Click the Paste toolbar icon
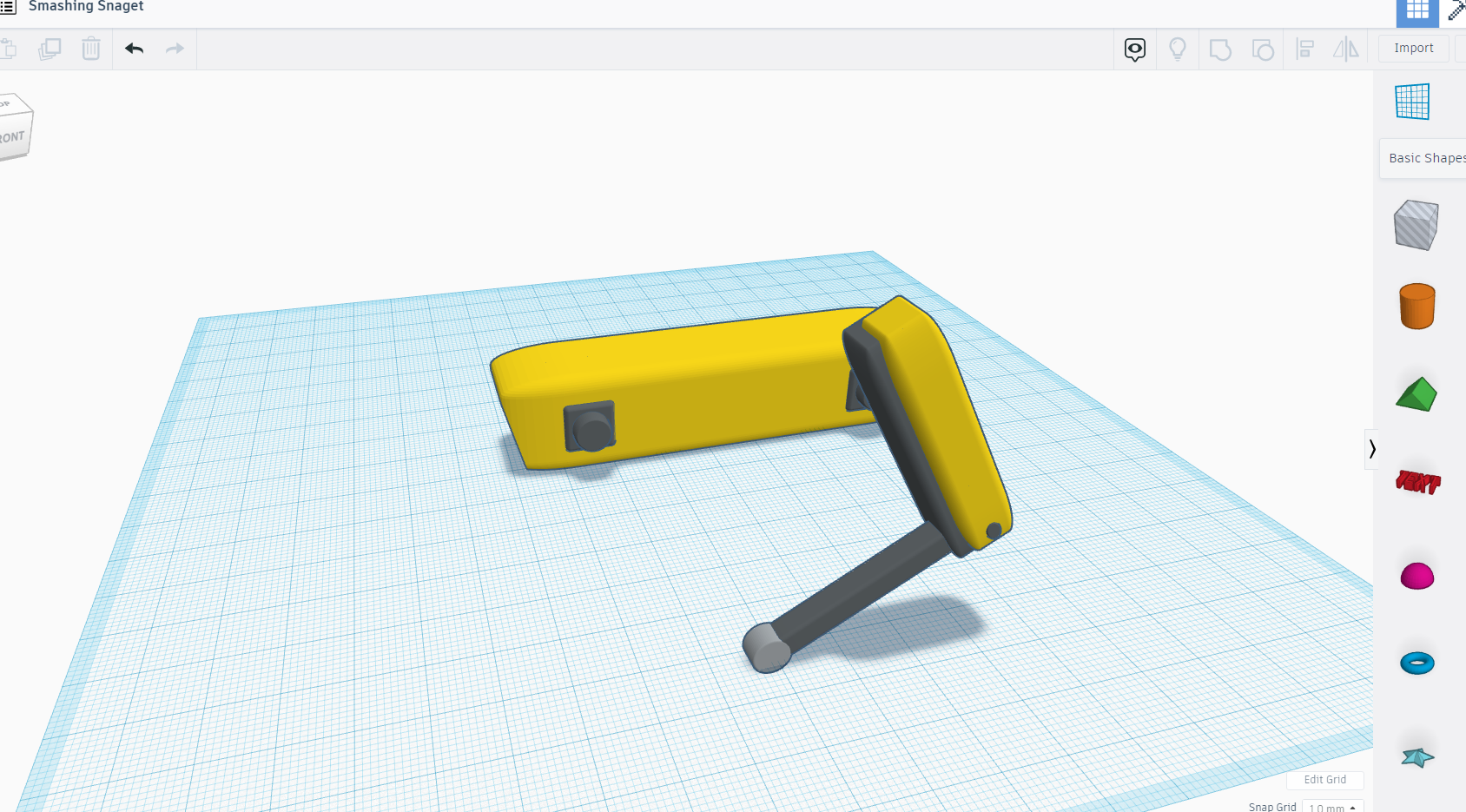The image size is (1466, 812). (x=9, y=49)
